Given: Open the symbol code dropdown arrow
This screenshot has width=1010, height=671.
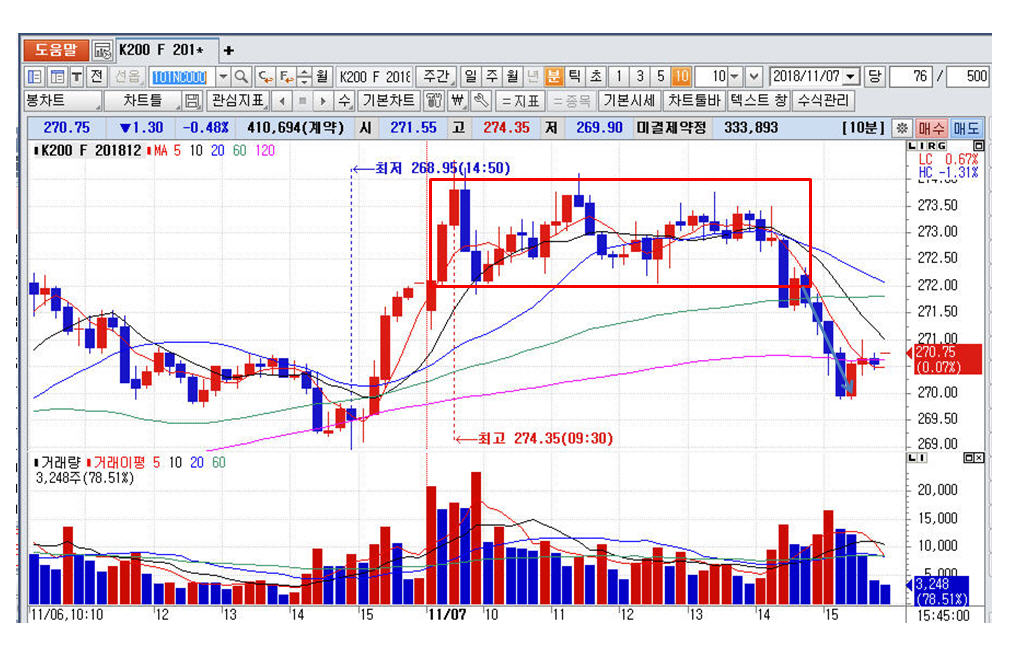Looking at the screenshot, I should coord(222,76).
